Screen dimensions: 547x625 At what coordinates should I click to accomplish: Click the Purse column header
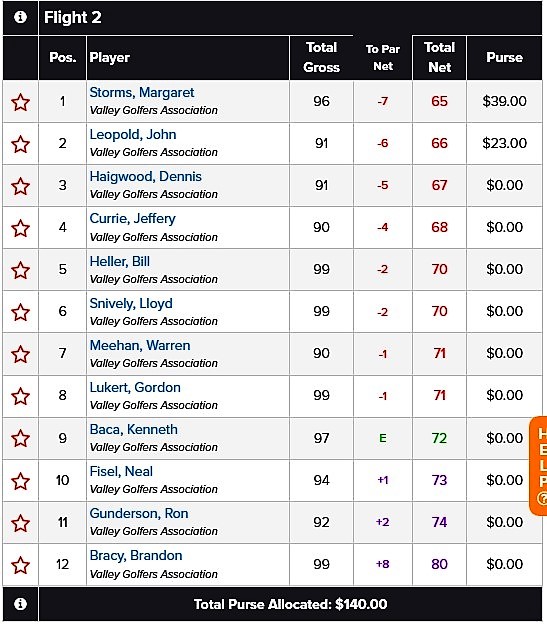coord(504,57)
